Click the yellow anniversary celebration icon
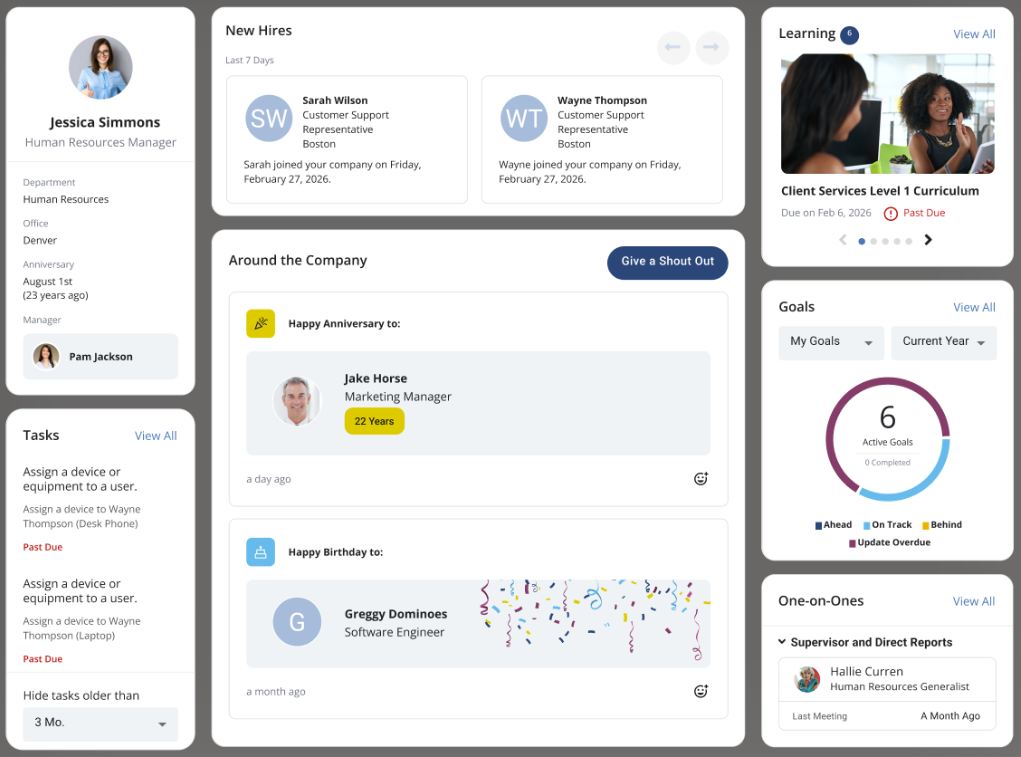Screen dimensions: 1021x757 [x=260, y=323]
